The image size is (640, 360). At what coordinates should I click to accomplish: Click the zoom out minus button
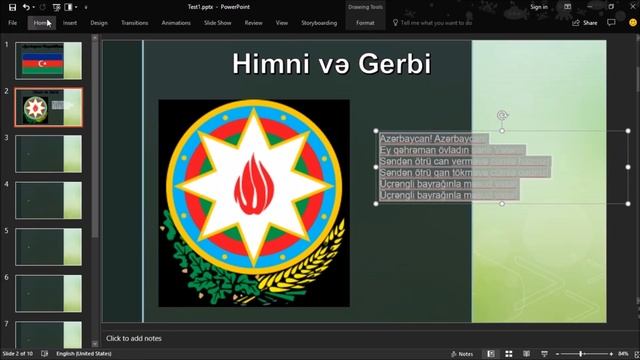tap(557, 354)
